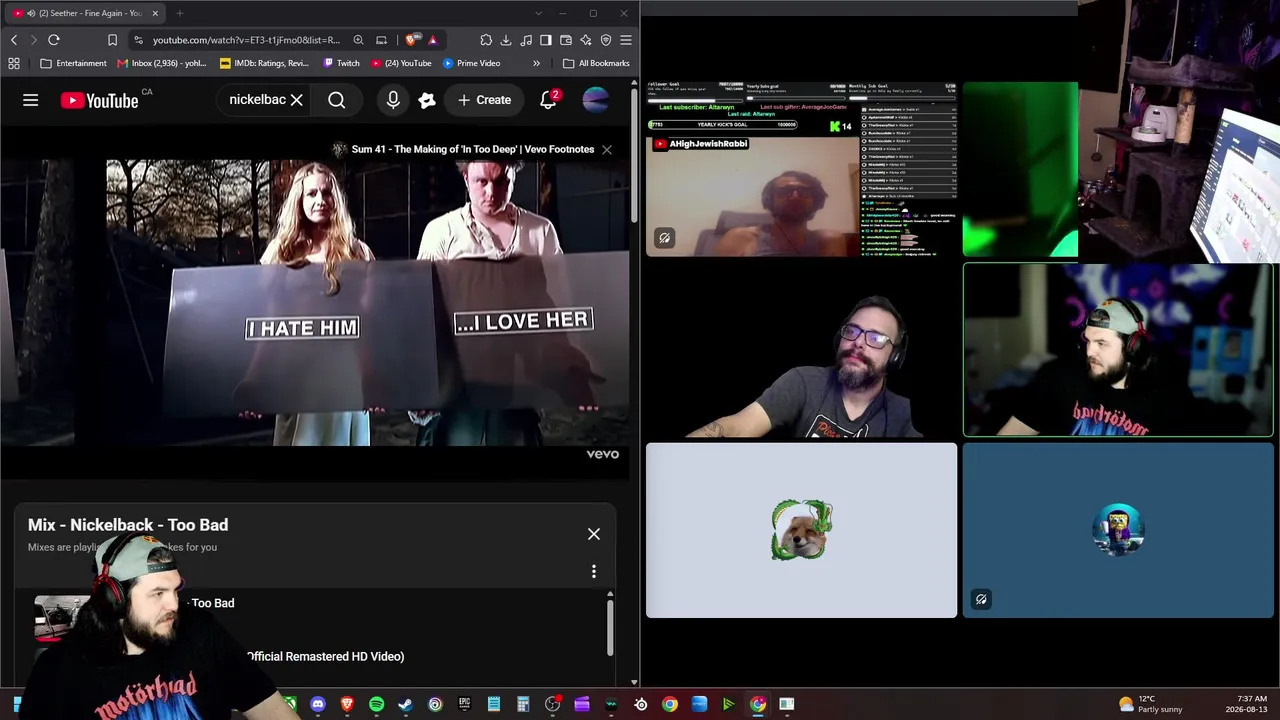Toggle the browser sidebar panel

546,40
